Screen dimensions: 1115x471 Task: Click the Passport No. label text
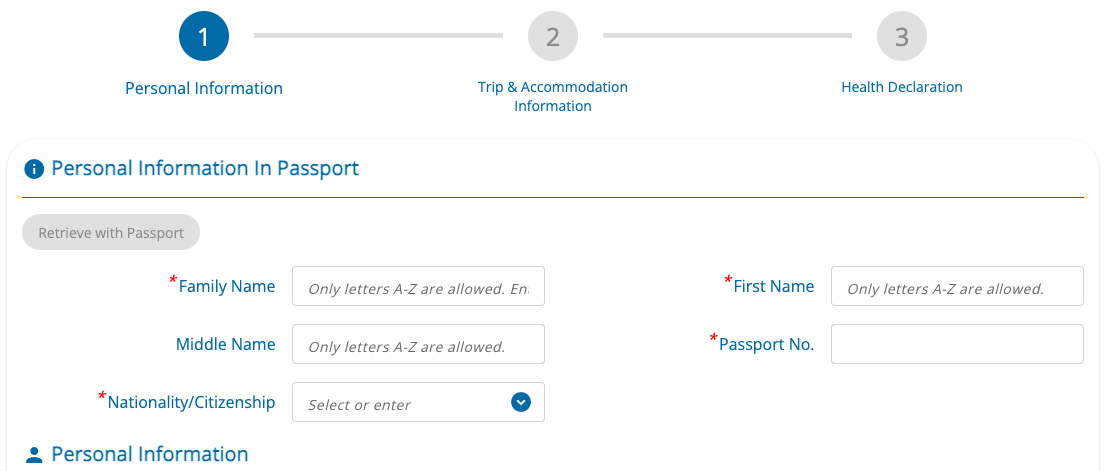(767, 344)
